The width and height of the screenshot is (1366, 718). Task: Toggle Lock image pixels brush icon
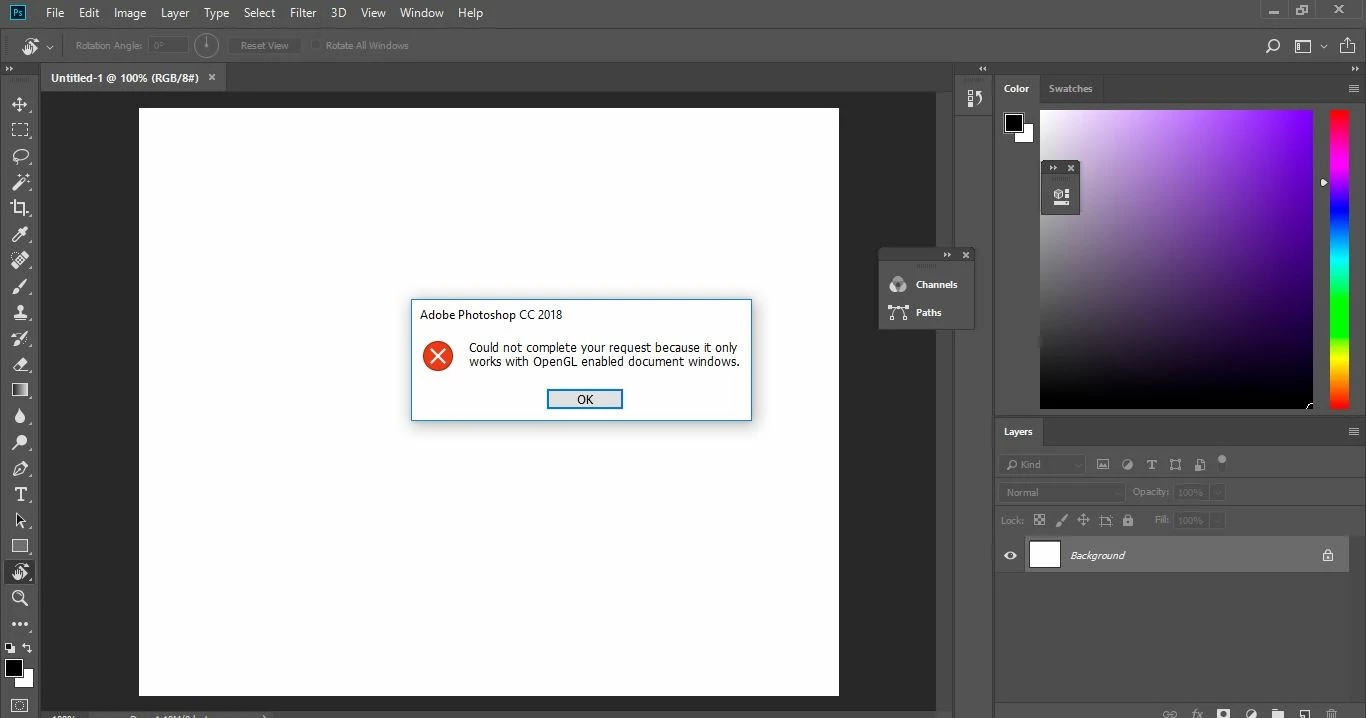tap(1061, 520)
